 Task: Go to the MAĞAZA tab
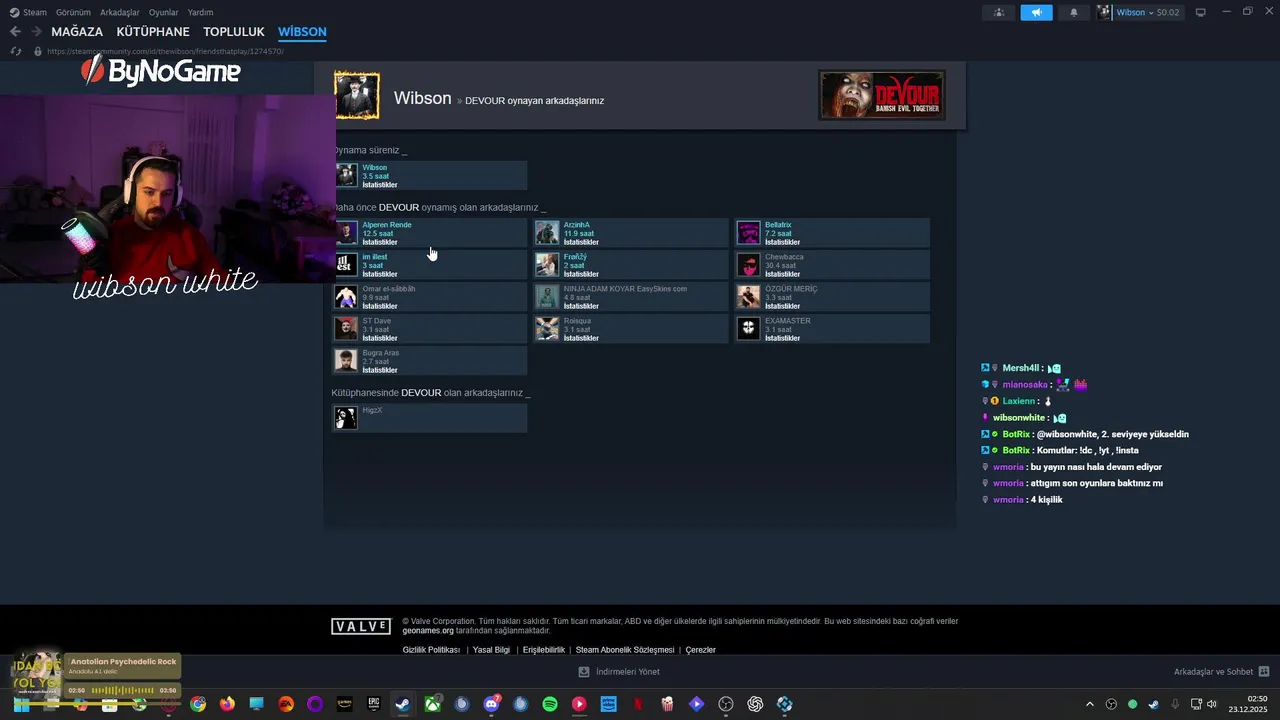point(77,32)
